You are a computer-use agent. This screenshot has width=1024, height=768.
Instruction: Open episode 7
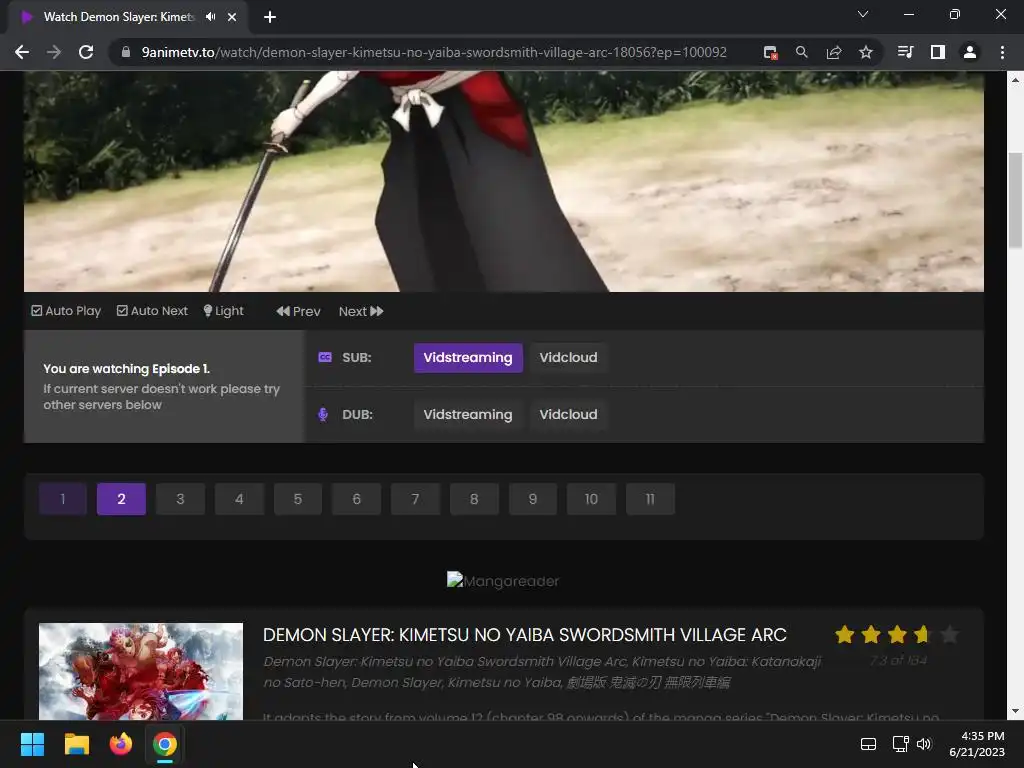click(x=415, y=499)
